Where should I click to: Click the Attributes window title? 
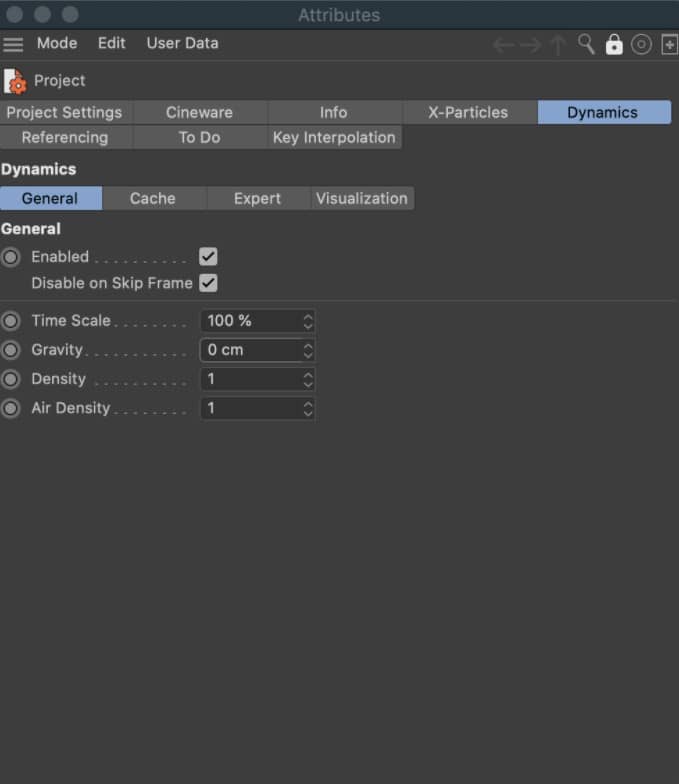coord(340,16)
